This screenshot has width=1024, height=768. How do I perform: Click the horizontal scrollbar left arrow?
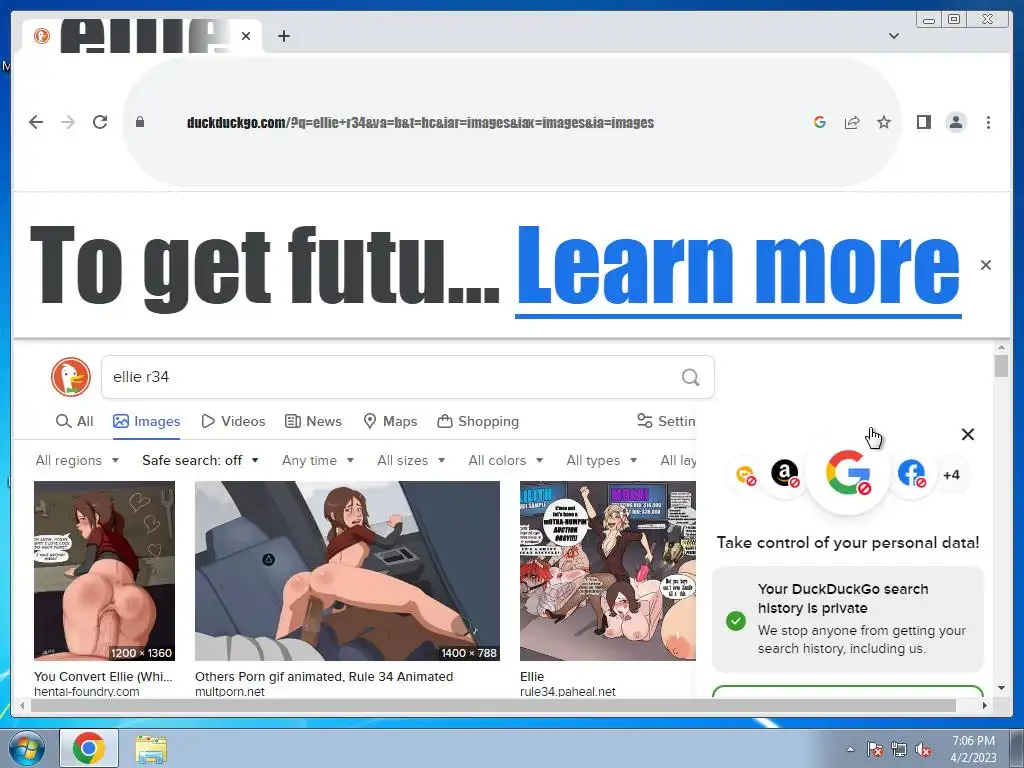[x=22, y=705]
